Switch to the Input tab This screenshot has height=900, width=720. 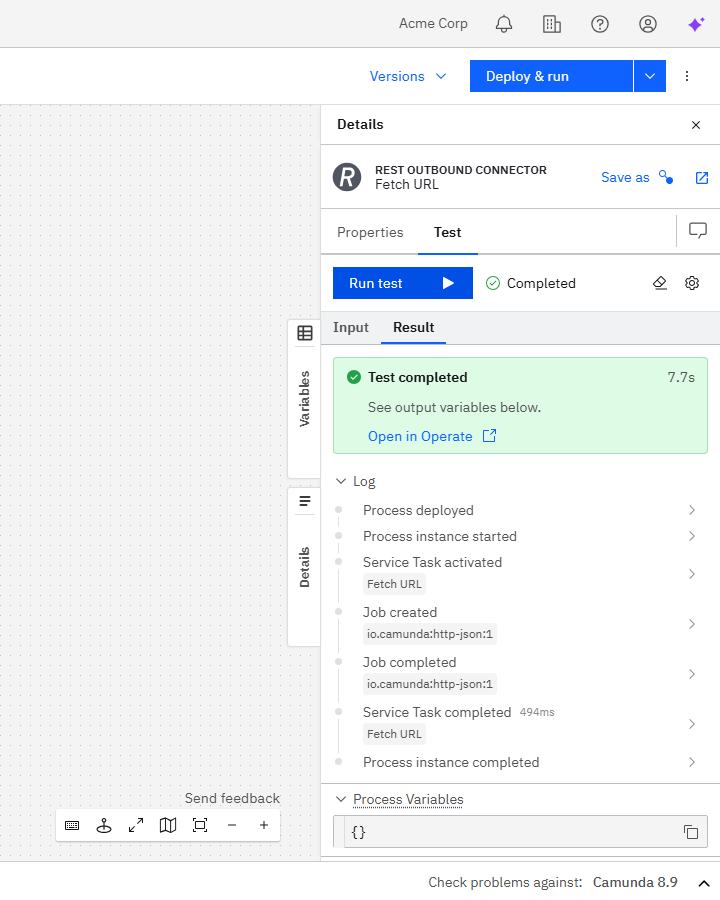point(351,327)
